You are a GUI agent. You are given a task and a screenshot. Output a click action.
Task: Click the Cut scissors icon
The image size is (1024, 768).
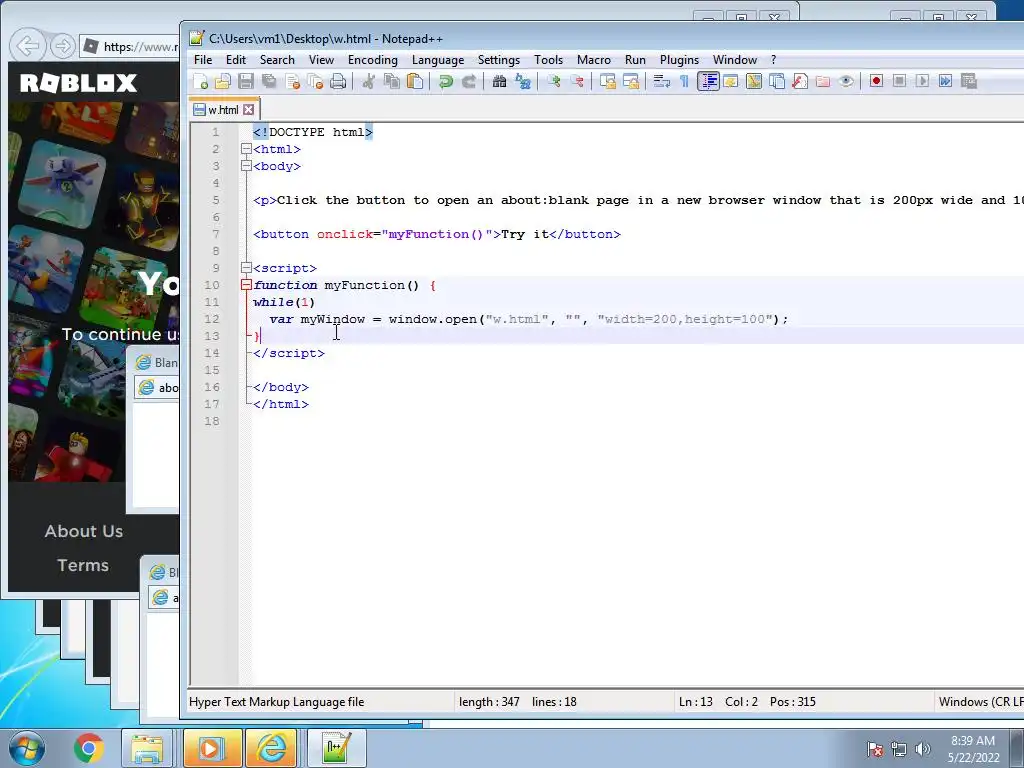click(x=368, y=82)
